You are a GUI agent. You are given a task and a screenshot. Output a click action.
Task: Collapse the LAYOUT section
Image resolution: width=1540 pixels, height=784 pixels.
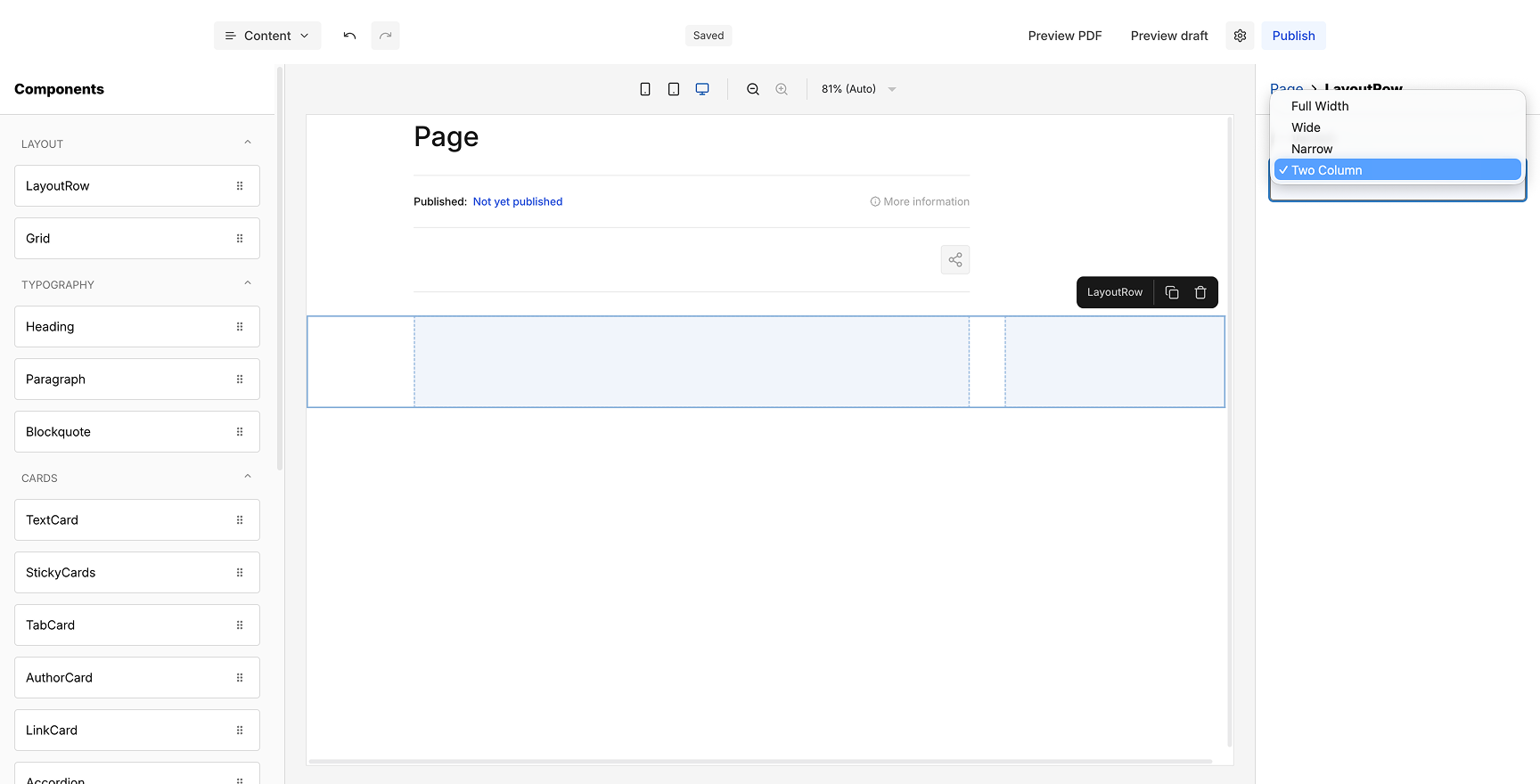pyautogui.click(x=248, y=143)
